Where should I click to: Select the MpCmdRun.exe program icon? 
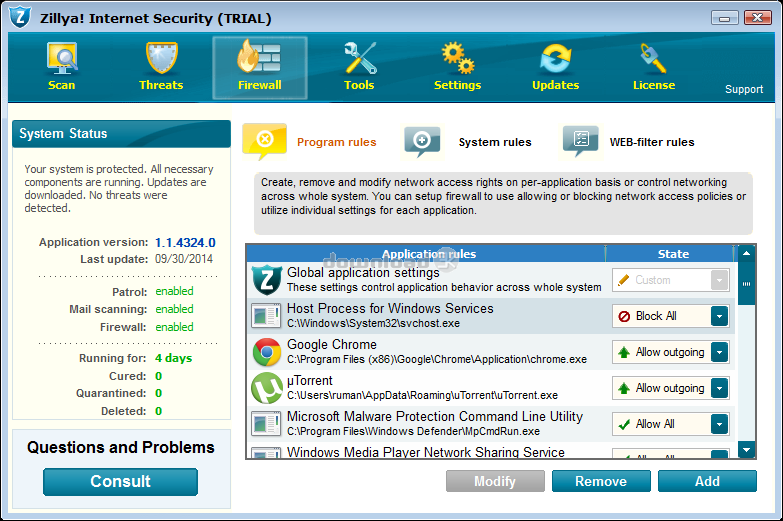click(266, 424)
